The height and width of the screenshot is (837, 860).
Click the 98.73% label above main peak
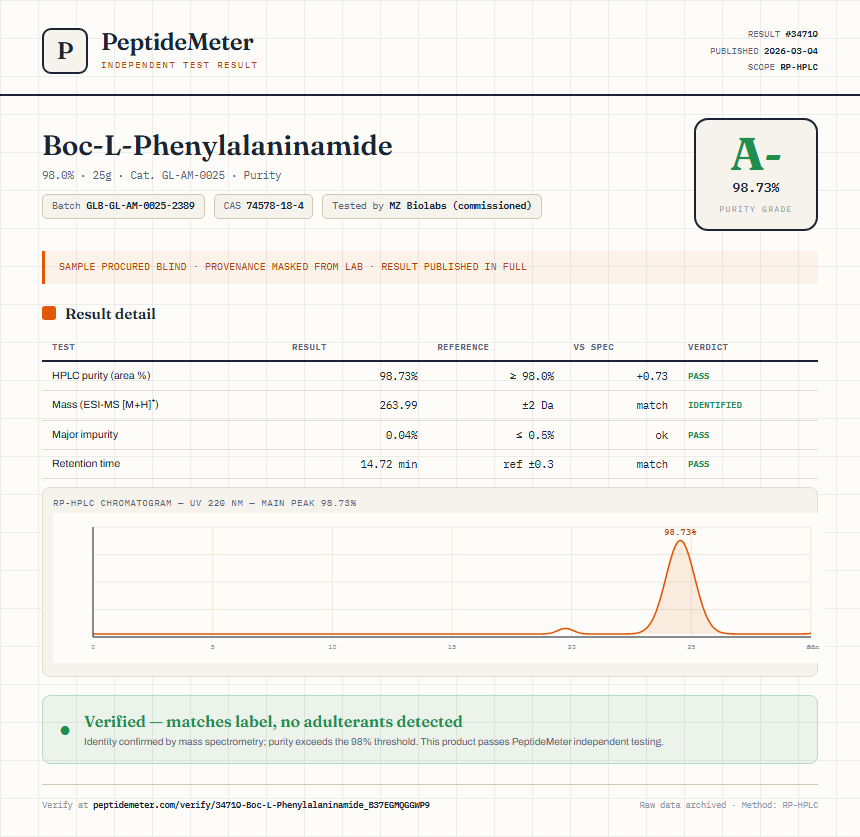coord(680,532)
